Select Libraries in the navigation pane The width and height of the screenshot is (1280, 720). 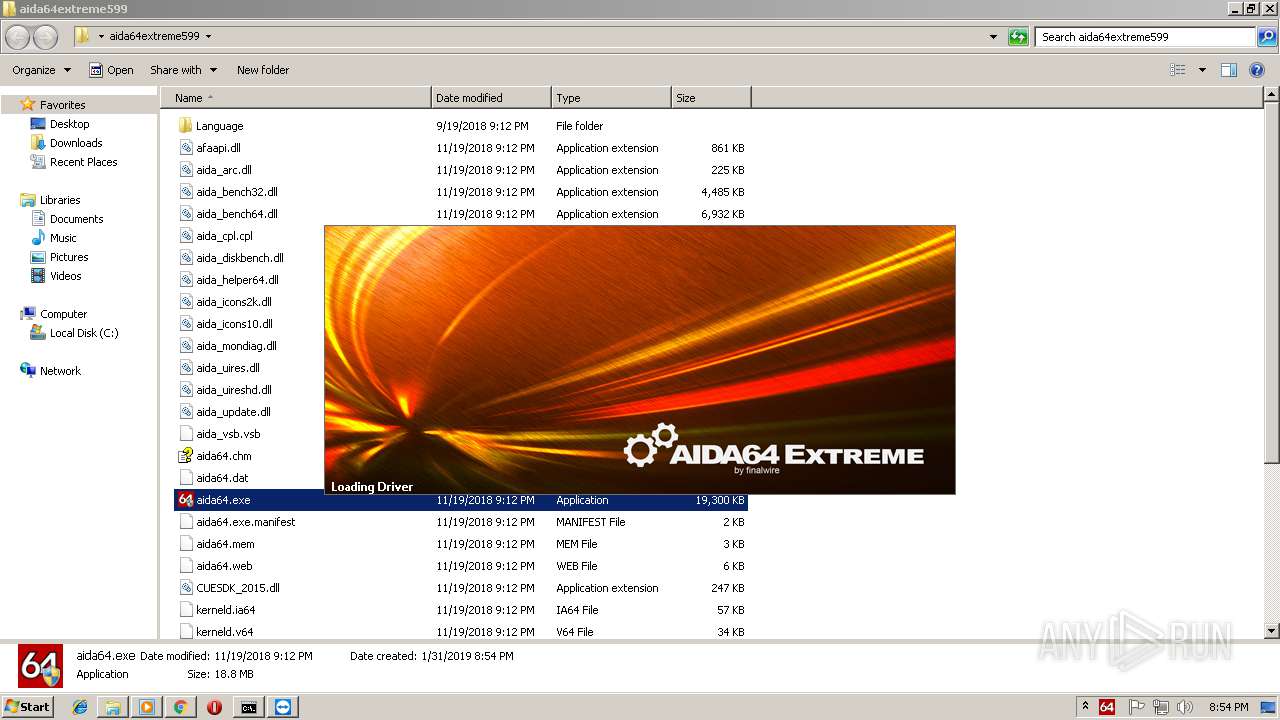60,200
